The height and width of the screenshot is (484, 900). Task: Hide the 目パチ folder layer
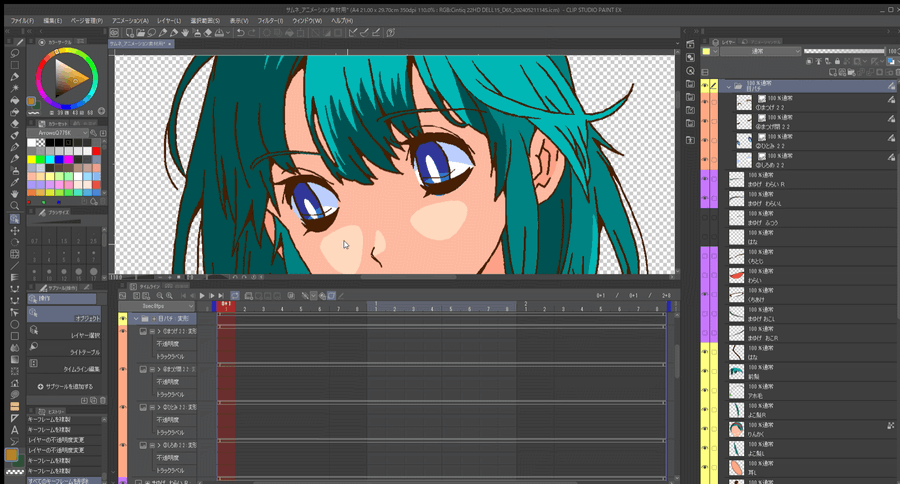click(705, 87)
